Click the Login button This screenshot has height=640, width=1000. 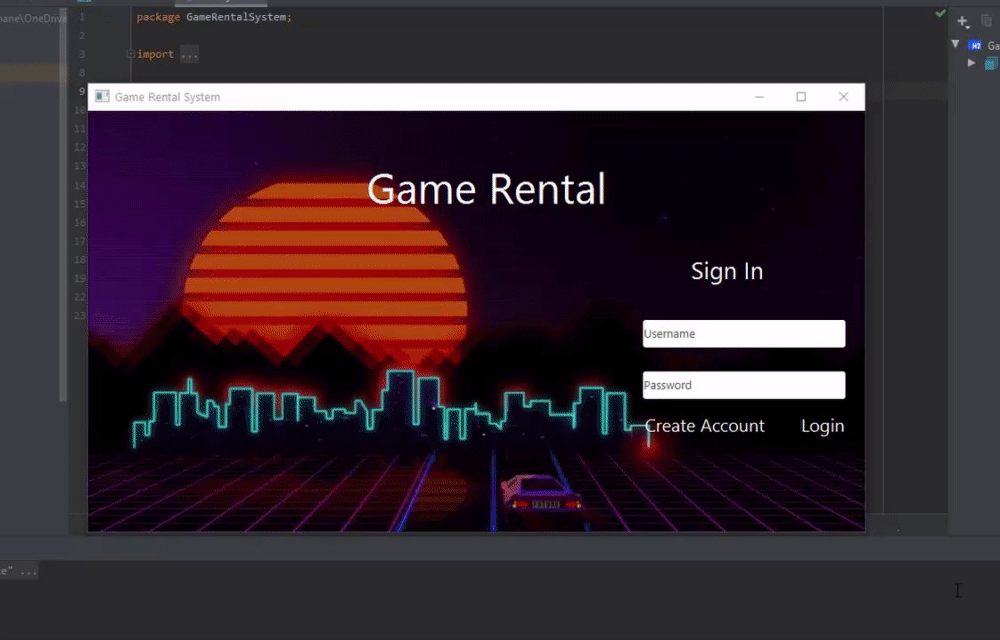tap(822, 426)
